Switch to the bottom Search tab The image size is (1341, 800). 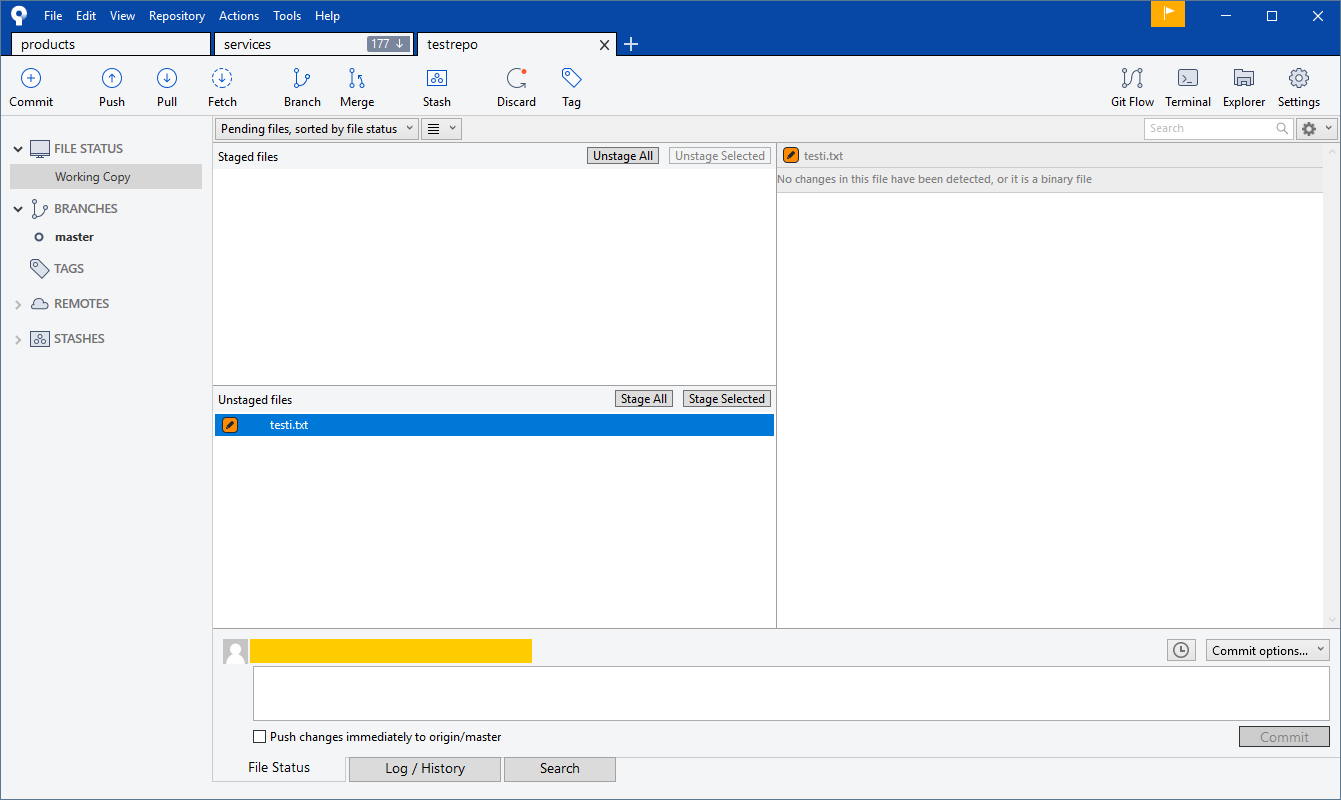coord(559,768)
